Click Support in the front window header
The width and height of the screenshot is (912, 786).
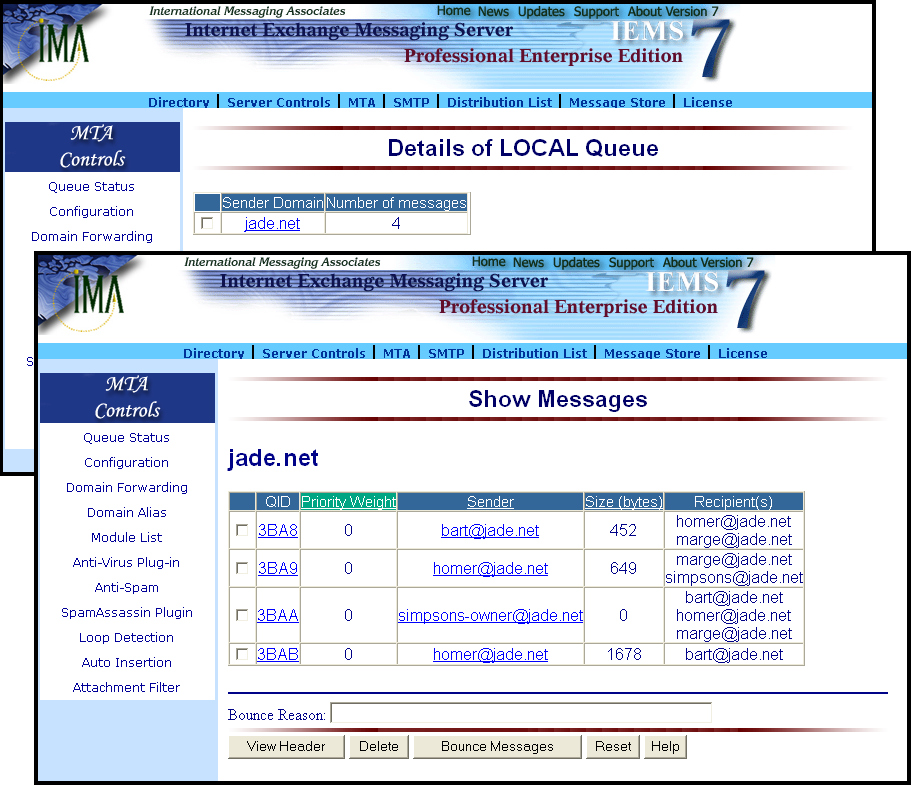[x=631, y=262]
